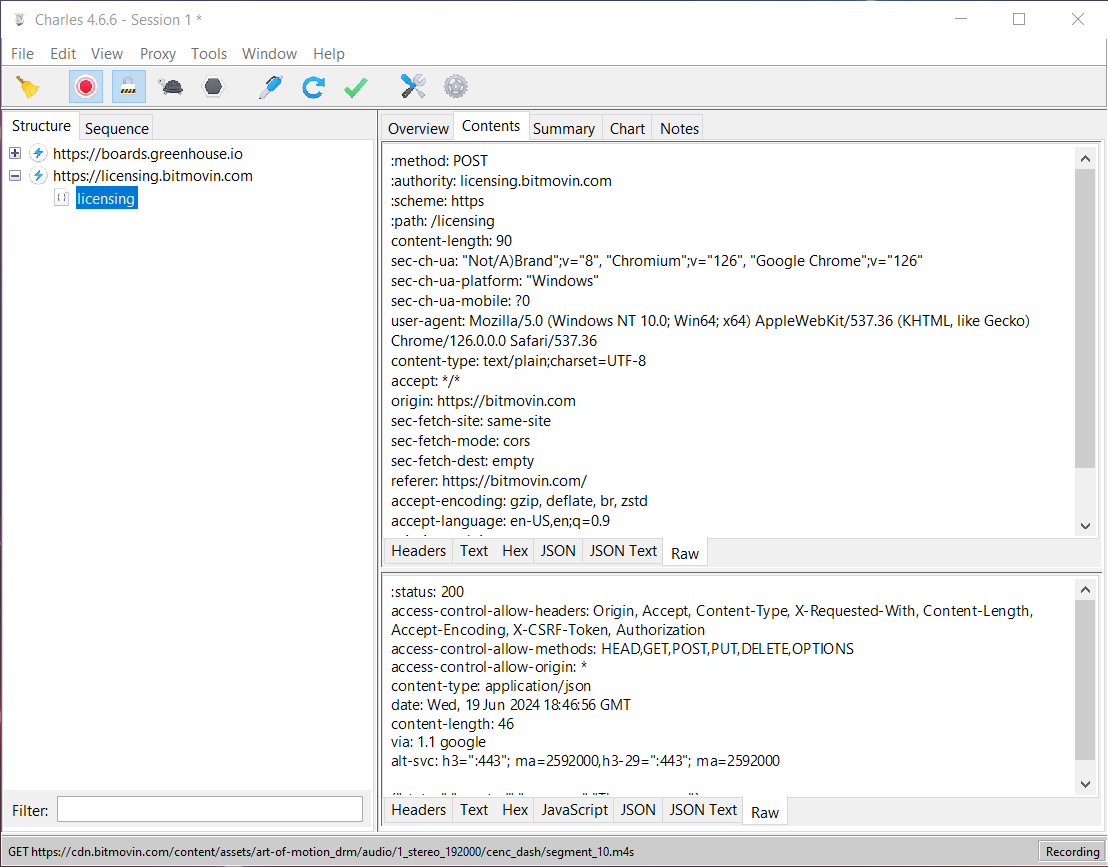This screenshot has width=1108, height=867.
Task: Click the lightning icon beside boards.greenhouse.io
Action: (38, 153)
